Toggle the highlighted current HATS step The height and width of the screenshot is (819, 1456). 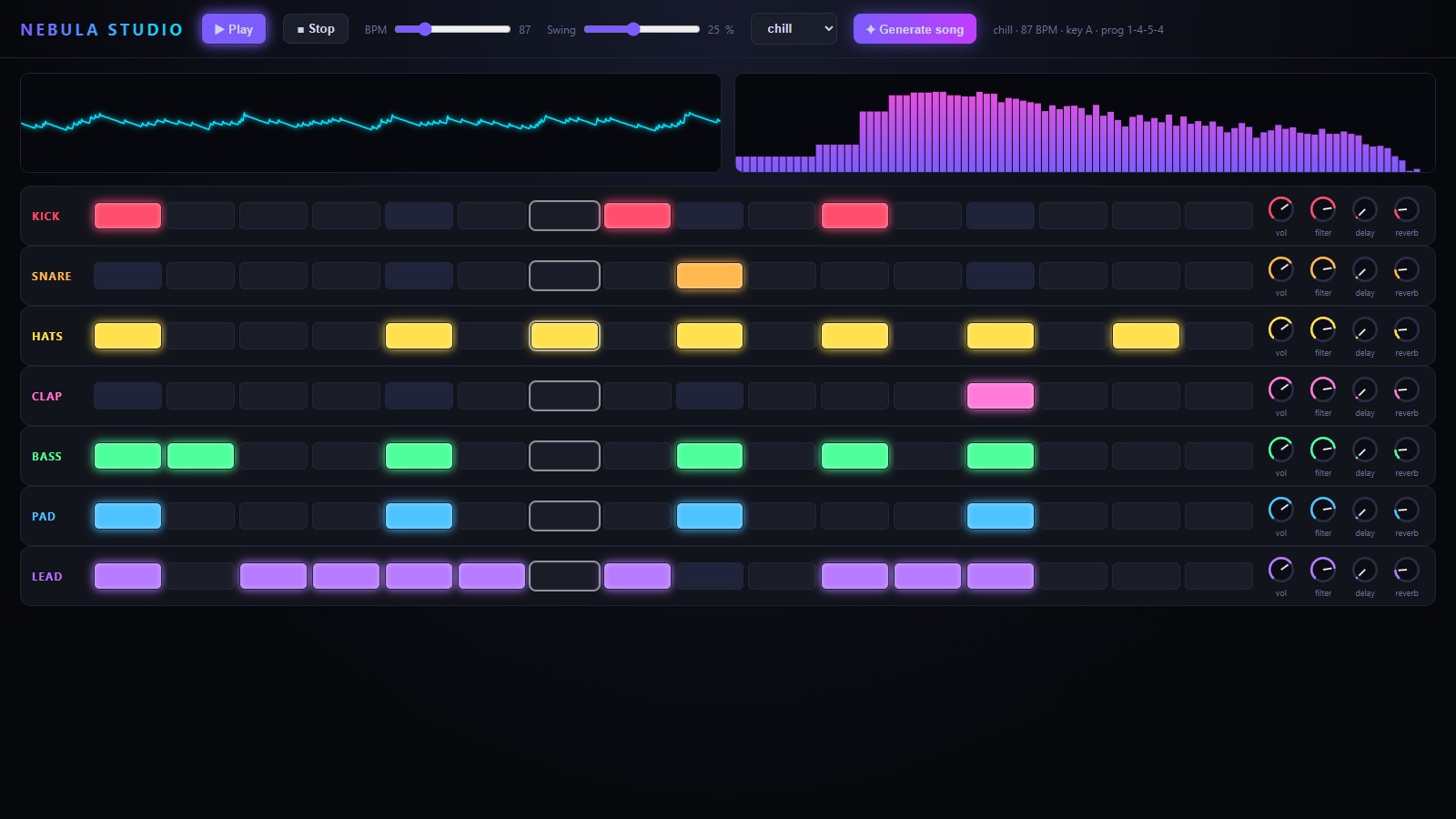click(x=564, y=336)
